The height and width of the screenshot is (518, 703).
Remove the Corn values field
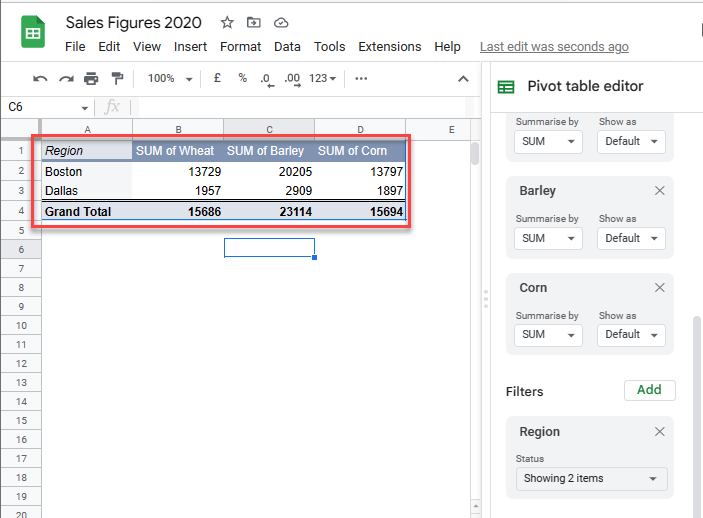(x=659, y=287)
